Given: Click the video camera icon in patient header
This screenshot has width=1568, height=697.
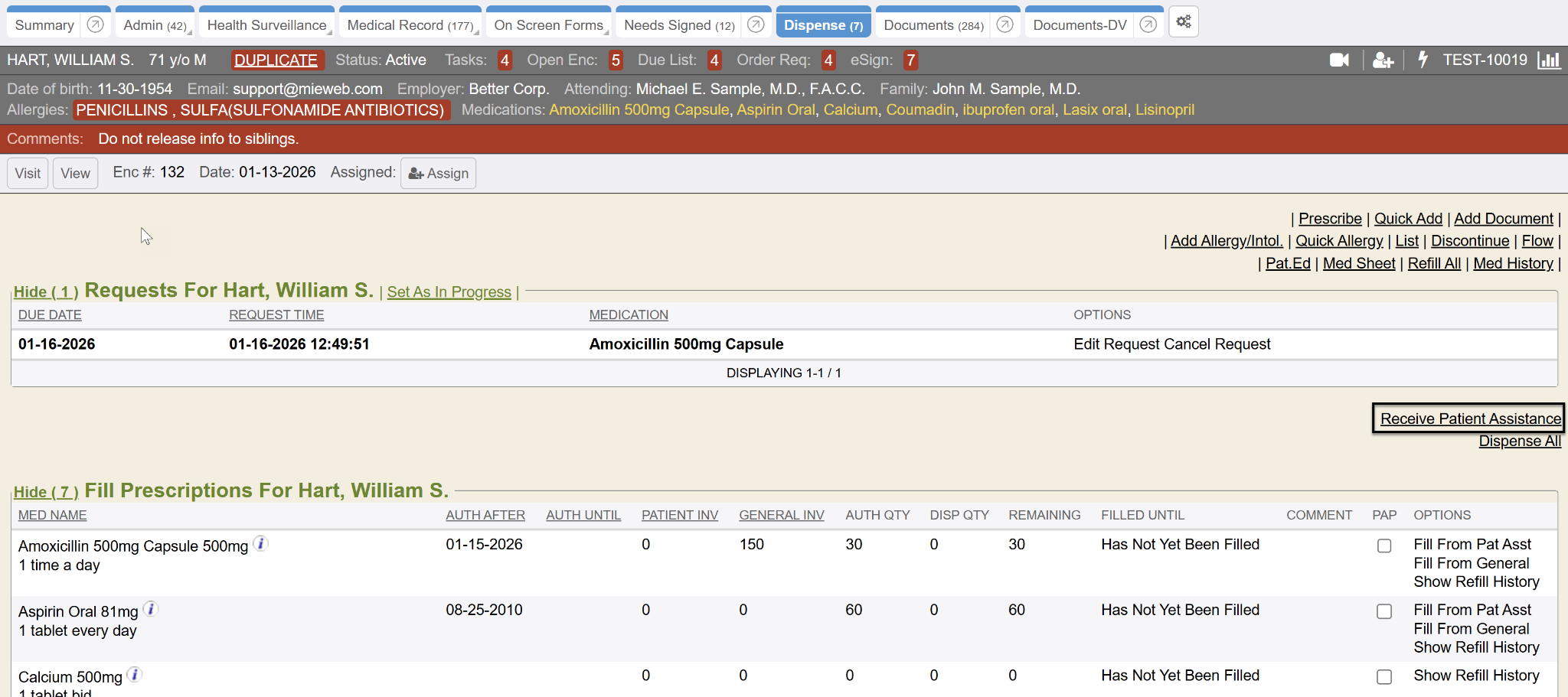Looking at the screenshot, I should click(x=1339, y=60).
